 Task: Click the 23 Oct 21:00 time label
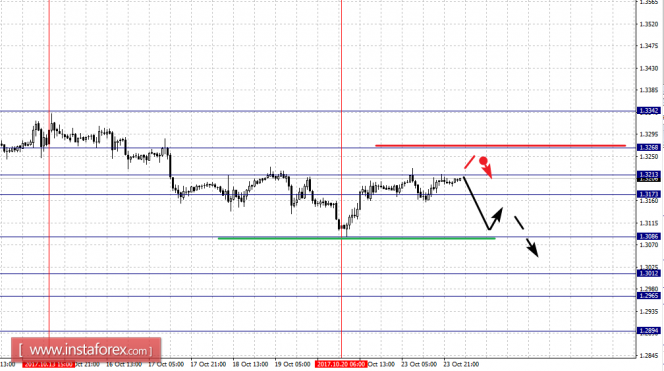(x=461, y=364)
